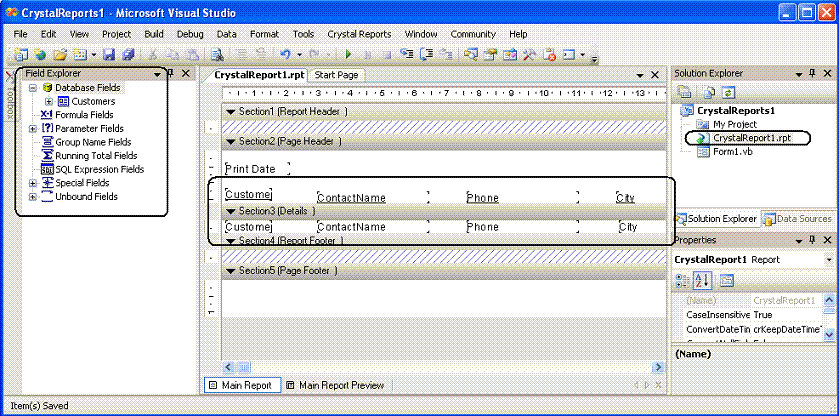
Task: Open the Debug menu
Action: pyautogui.click(x=190, y=34)
